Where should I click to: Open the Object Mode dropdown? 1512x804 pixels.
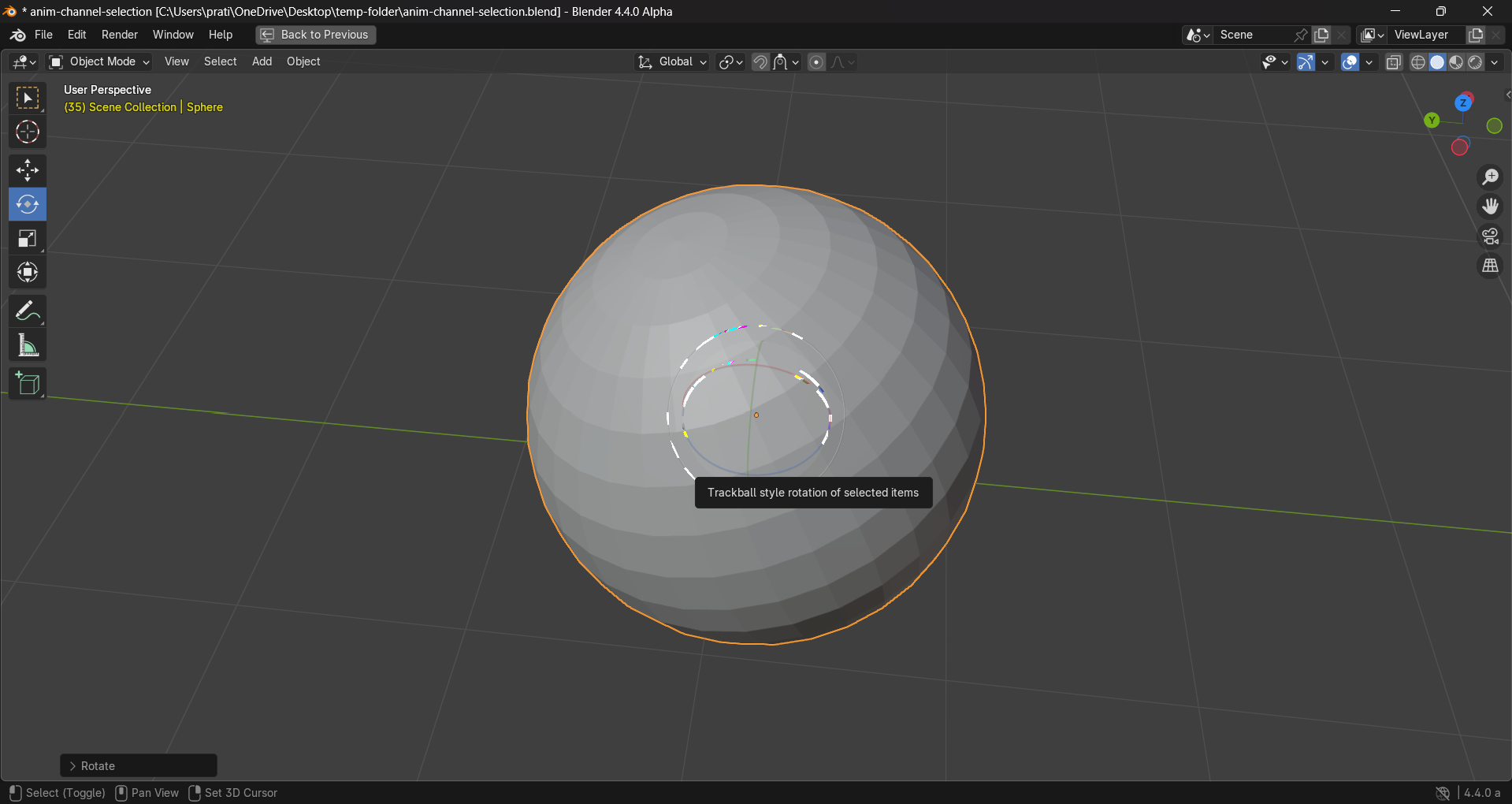pyautogui.click(x=99, y=61)
